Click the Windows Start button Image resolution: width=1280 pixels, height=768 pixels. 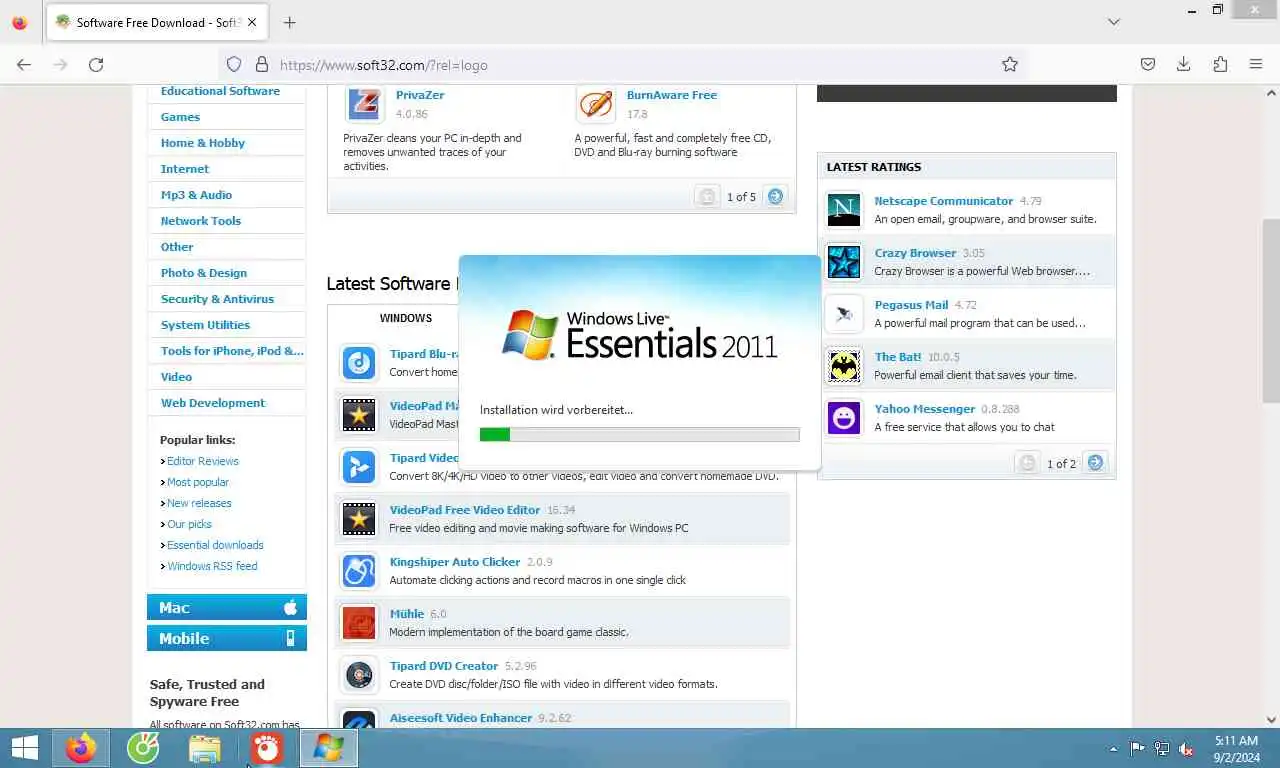tap(24, 748)
